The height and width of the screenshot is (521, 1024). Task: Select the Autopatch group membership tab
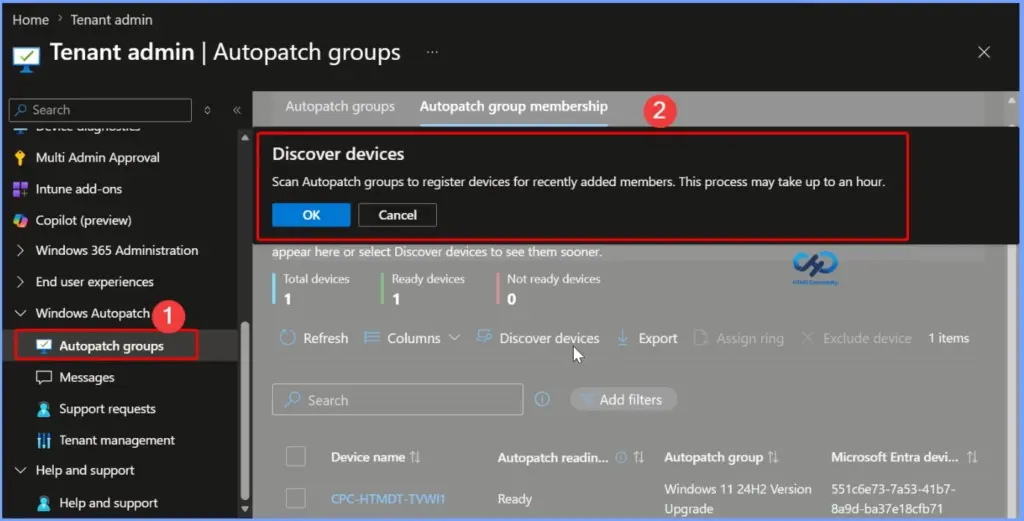(x=513, y=106)
